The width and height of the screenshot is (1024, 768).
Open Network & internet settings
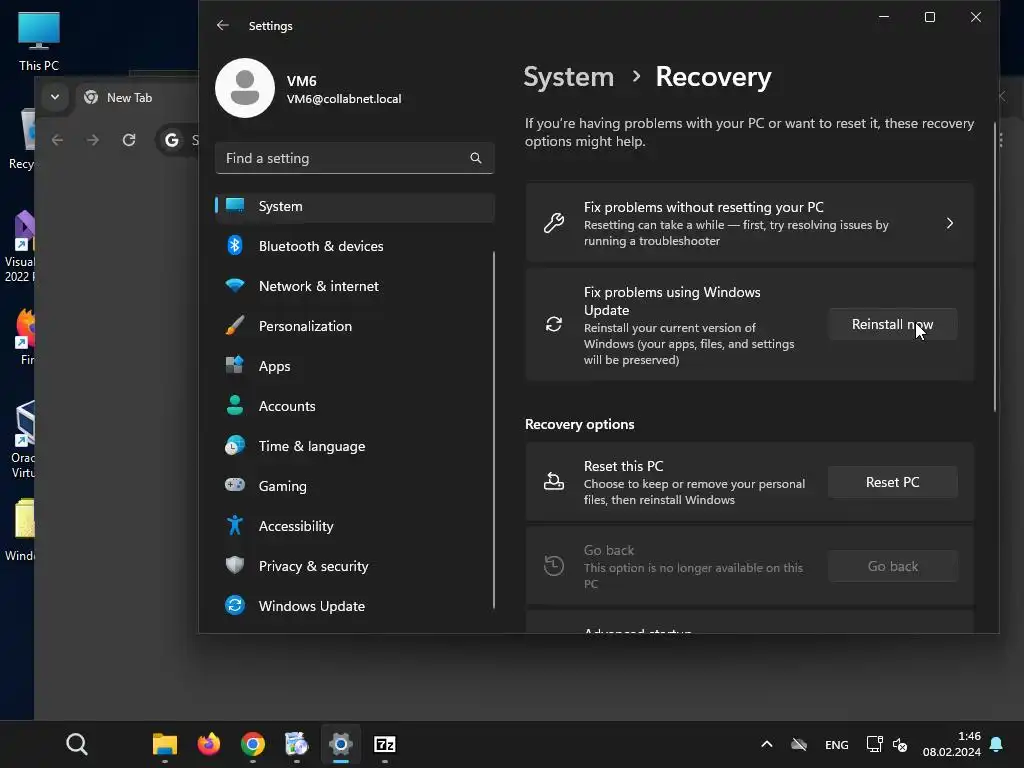point(355,286)
